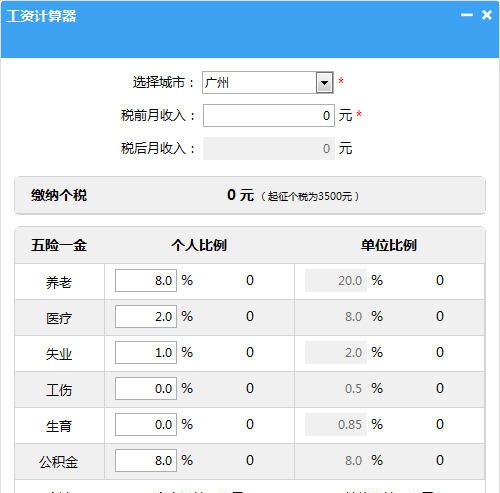Focus the 税前月收入 input field
This screenshot has width=500, height=493.
tap(269, 115)
